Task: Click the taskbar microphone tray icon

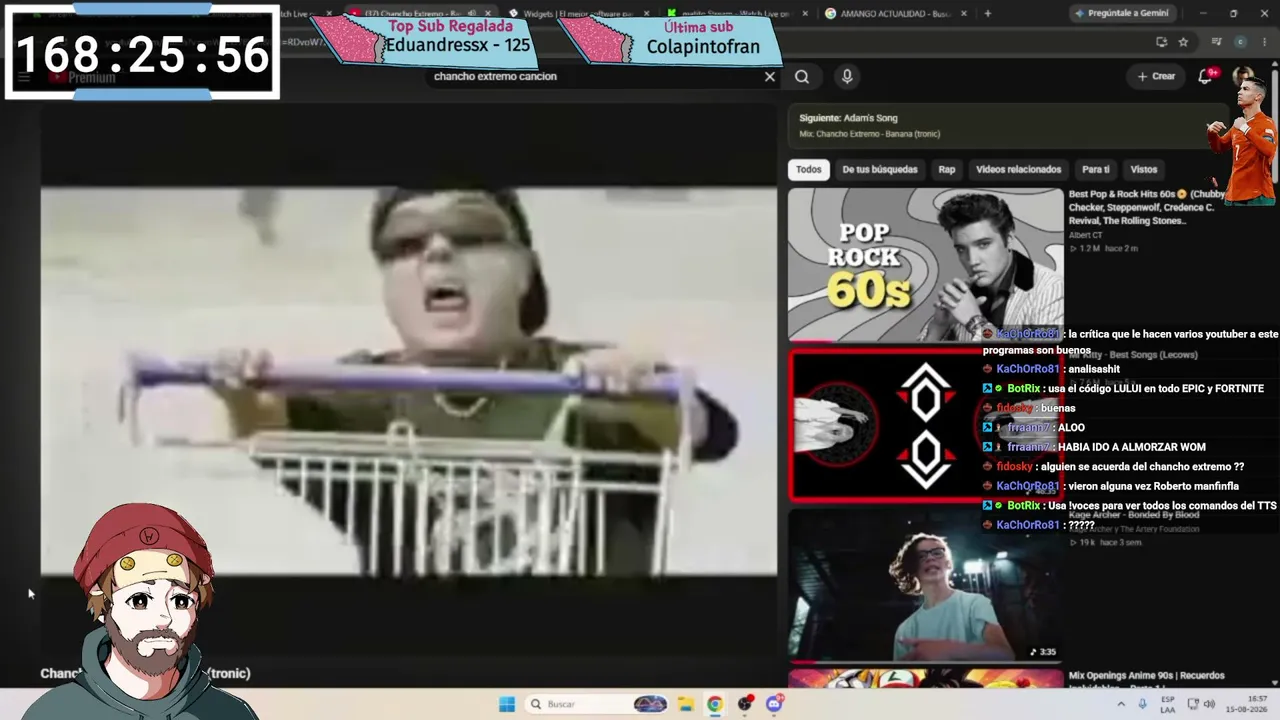Action: pos(1142,704)
